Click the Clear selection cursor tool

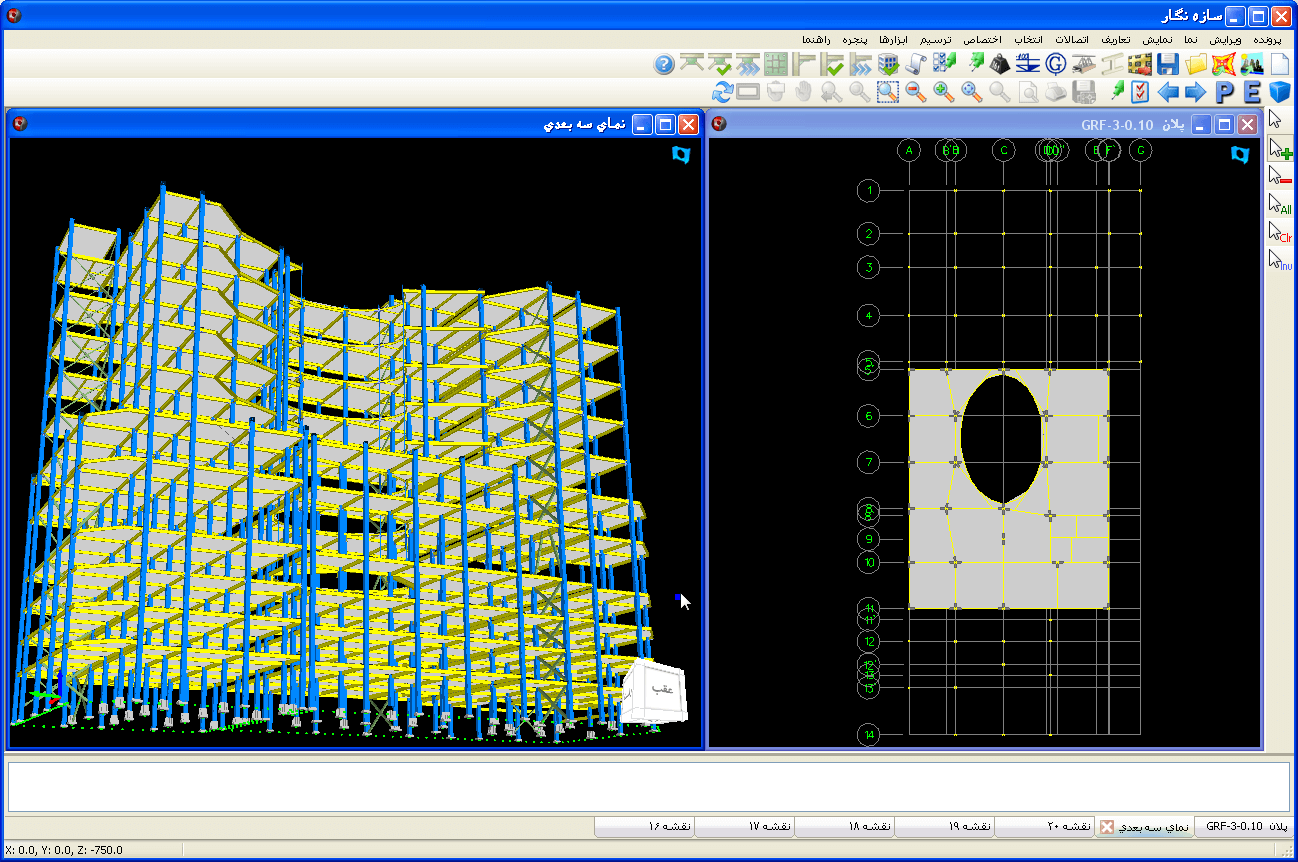click(1280, 233)
